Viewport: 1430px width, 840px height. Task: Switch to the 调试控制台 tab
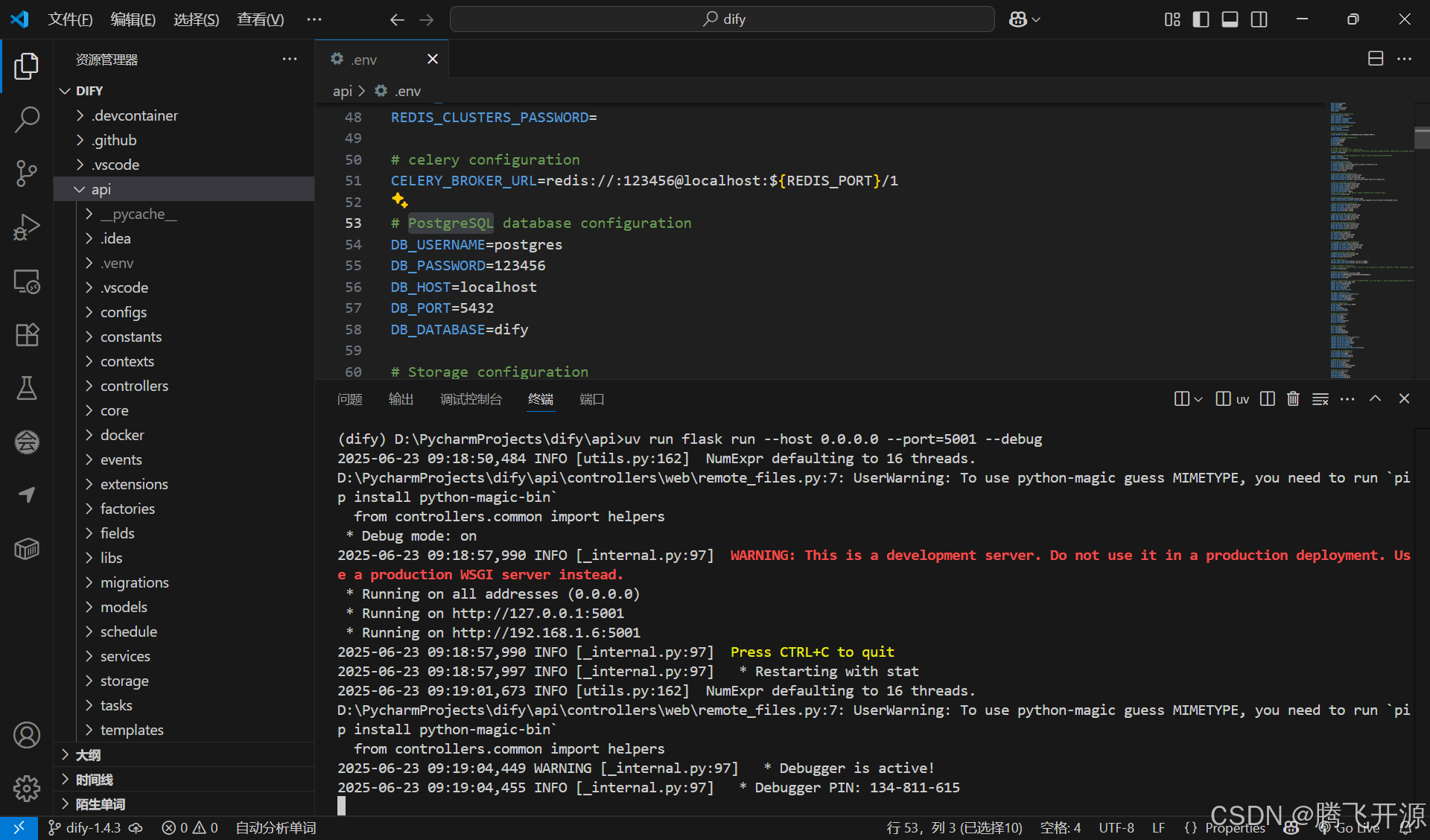(x=471, y=400)
